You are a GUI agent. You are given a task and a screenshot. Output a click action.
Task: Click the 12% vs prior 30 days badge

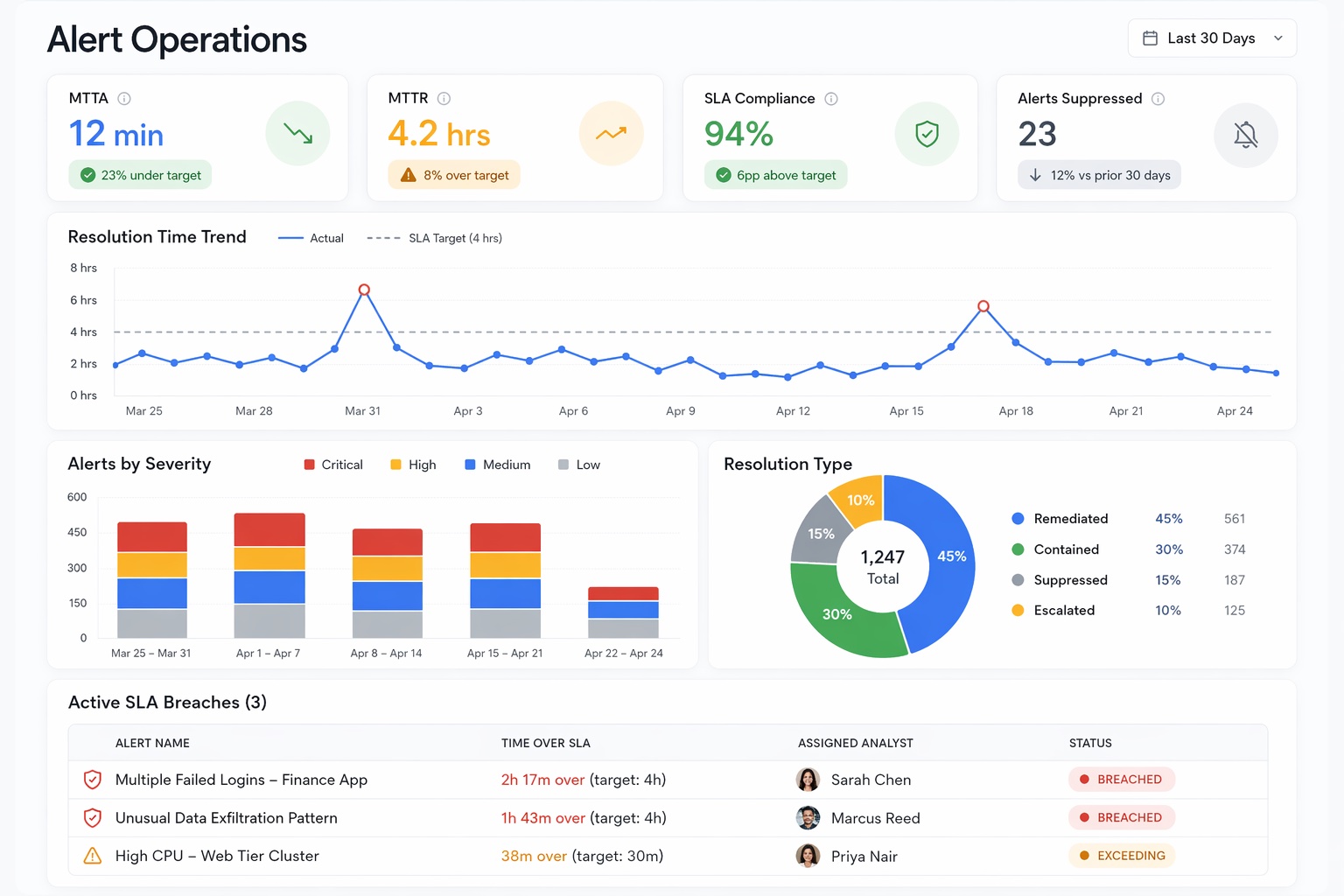(x=1098, y=174)
